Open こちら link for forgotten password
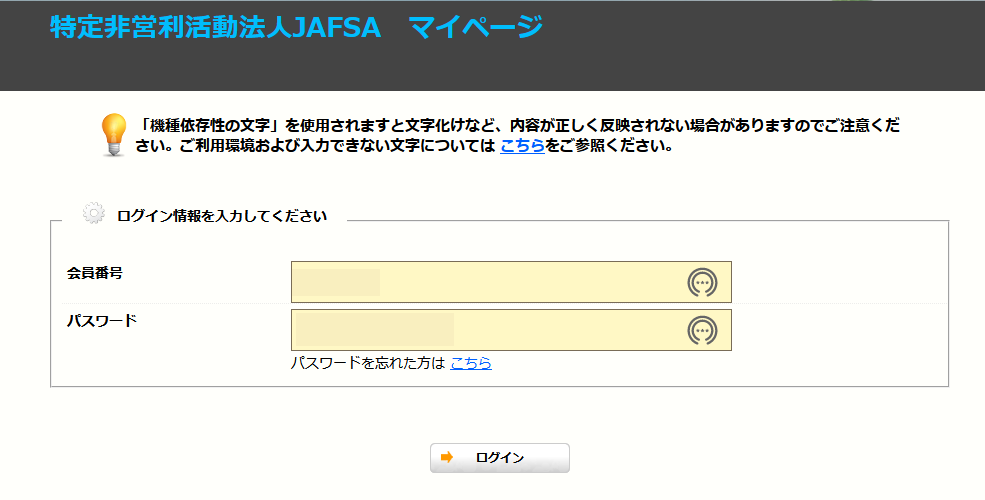Screen dimensions: 985x500 point(471,362)
